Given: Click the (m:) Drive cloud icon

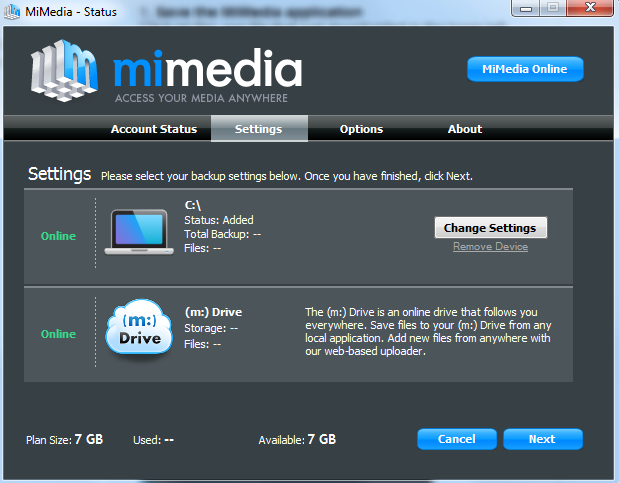Looking at the screenshot, I should [139, 327].
